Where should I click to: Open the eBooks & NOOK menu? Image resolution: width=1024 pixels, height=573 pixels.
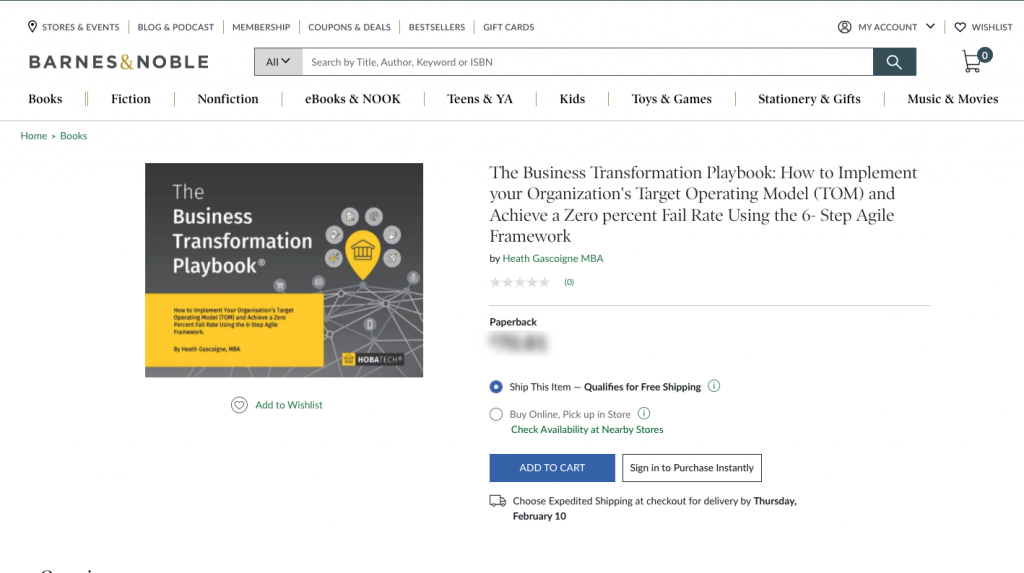coord(353,99)
